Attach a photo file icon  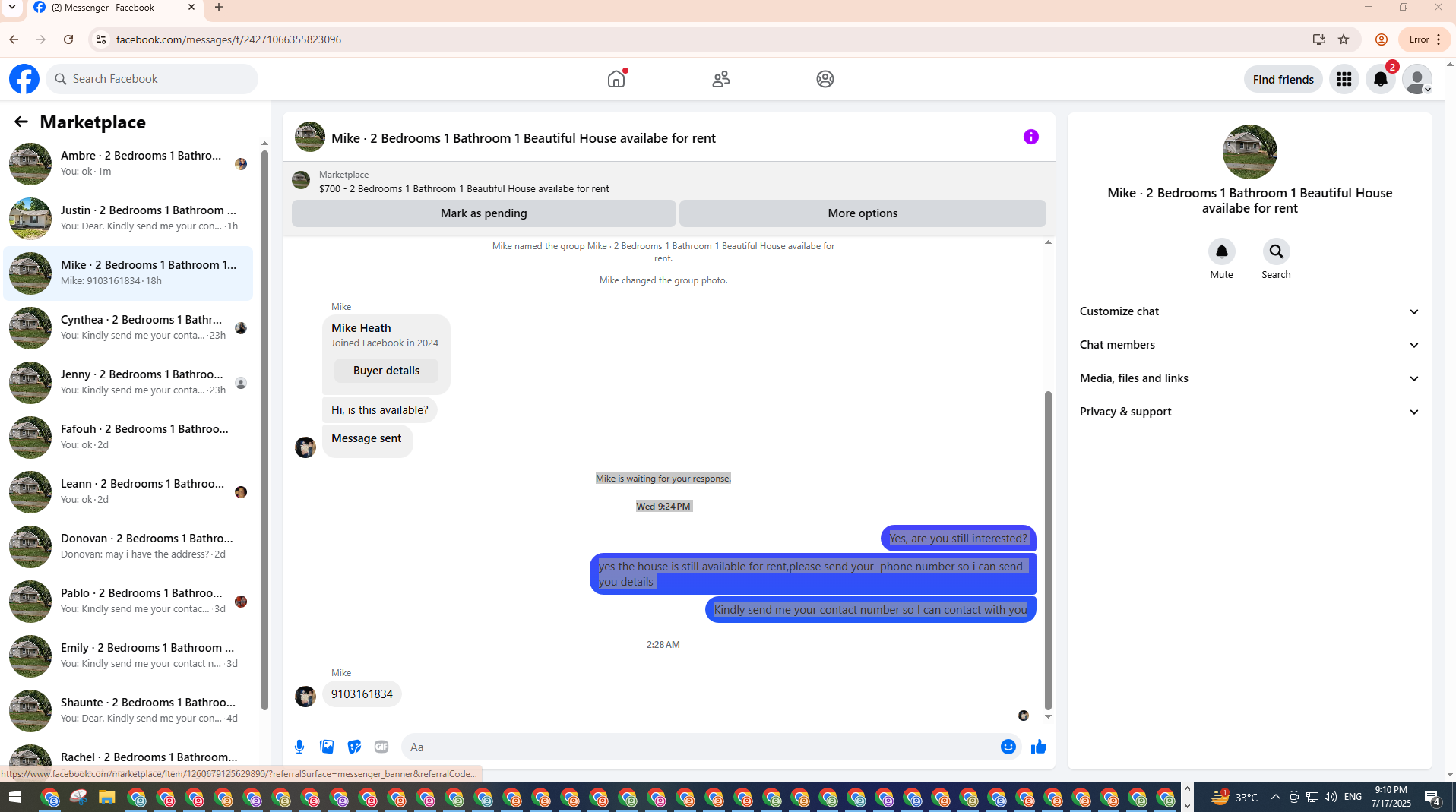tap(327, 747)
